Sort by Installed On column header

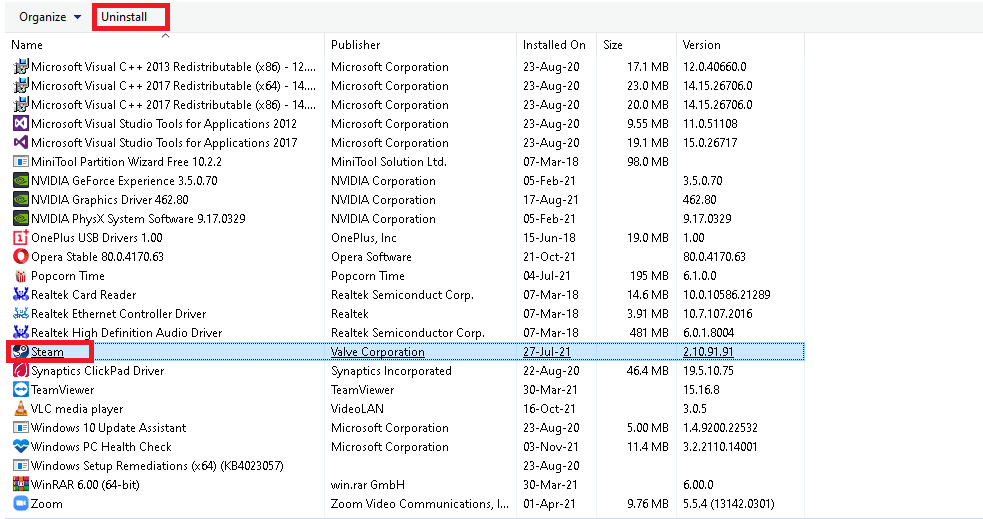(x=553, y=45)
